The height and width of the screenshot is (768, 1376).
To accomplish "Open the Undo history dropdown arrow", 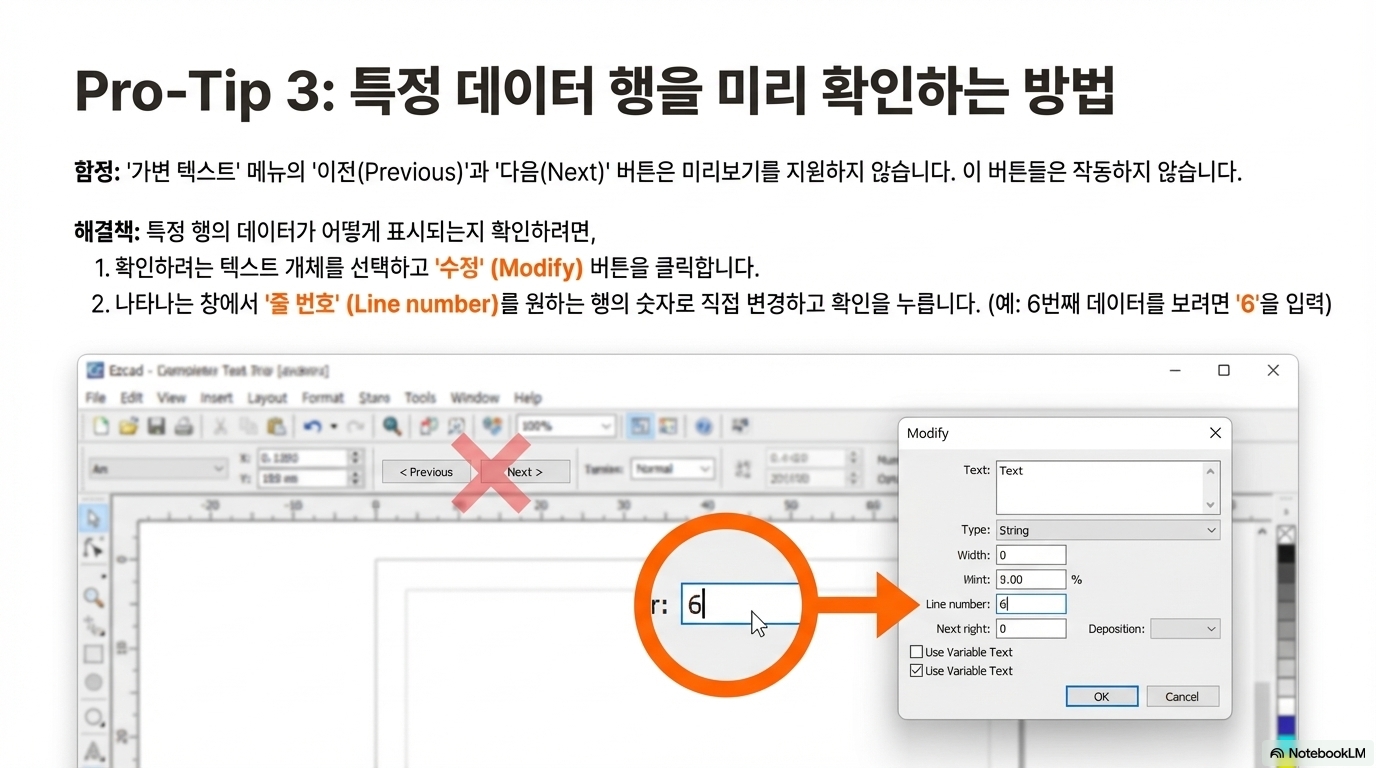I will tap(333, 426).
